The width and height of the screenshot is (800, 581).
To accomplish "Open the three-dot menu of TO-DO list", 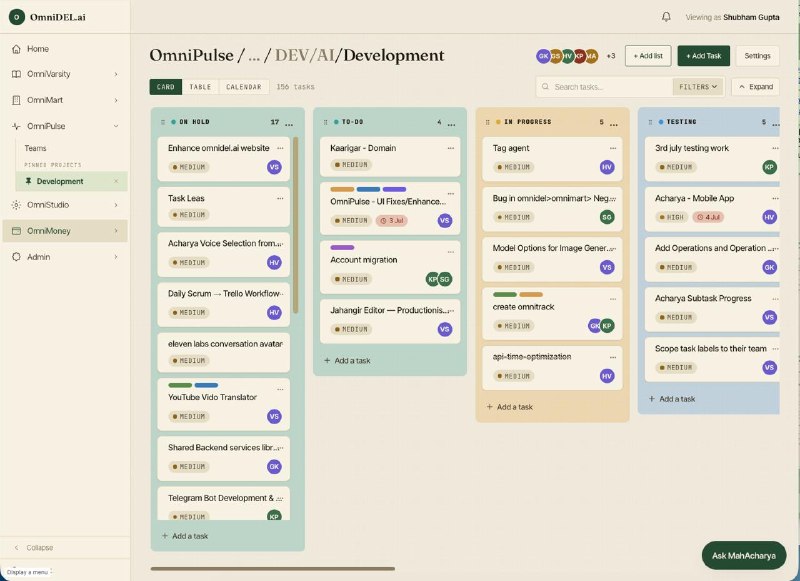I will 452,123.
